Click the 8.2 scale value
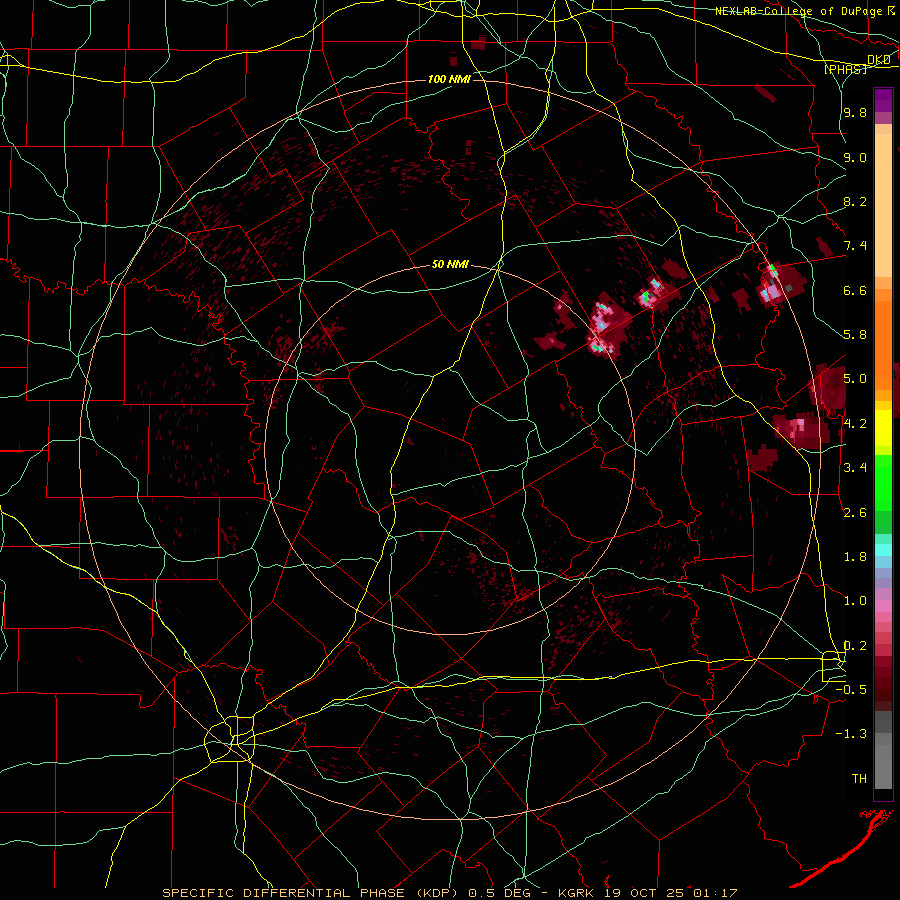 [855, 201]
